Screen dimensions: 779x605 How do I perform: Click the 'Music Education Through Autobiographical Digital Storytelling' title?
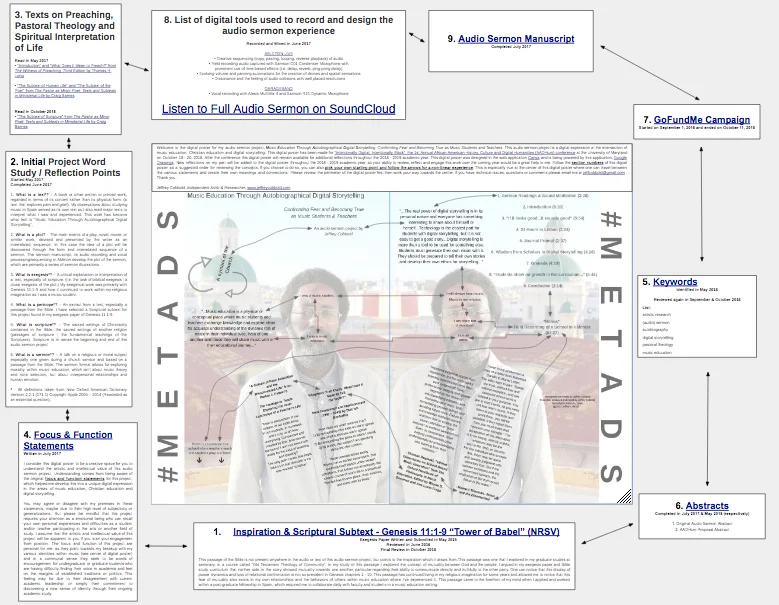click(x=275, y=196)
